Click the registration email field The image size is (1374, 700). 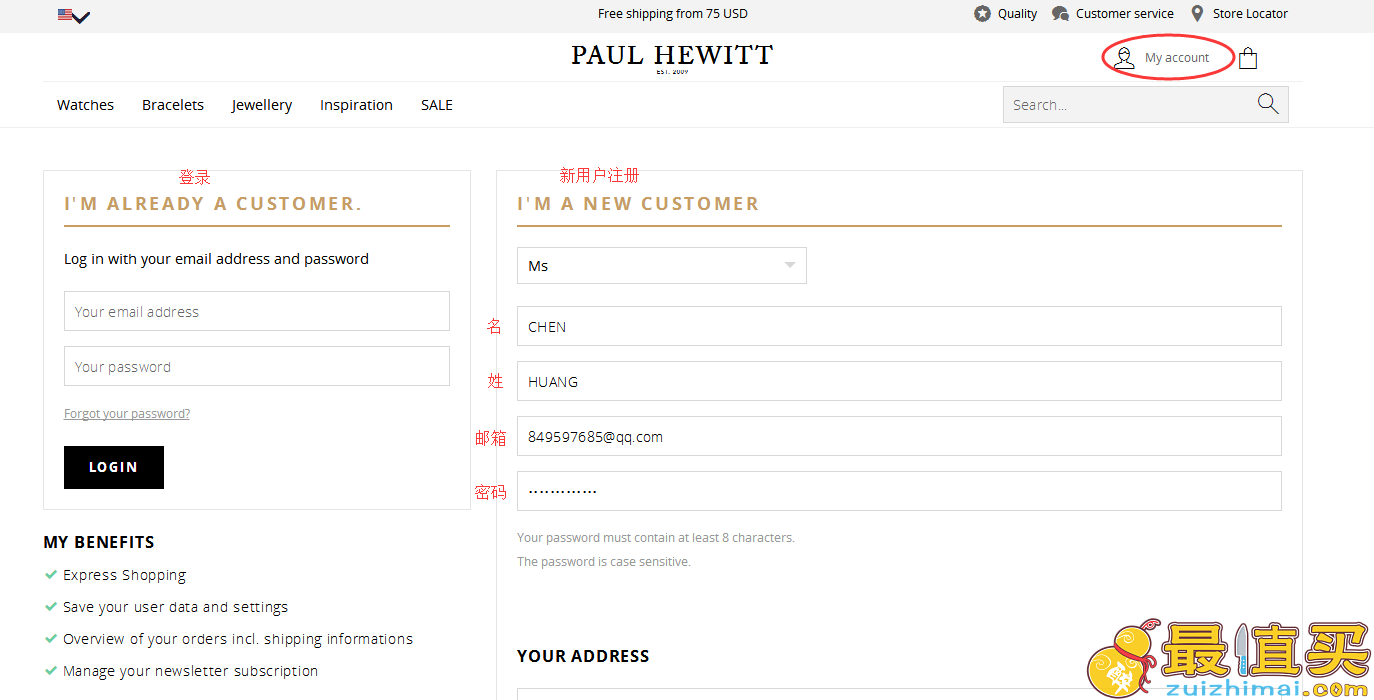(x=899, y=436)
